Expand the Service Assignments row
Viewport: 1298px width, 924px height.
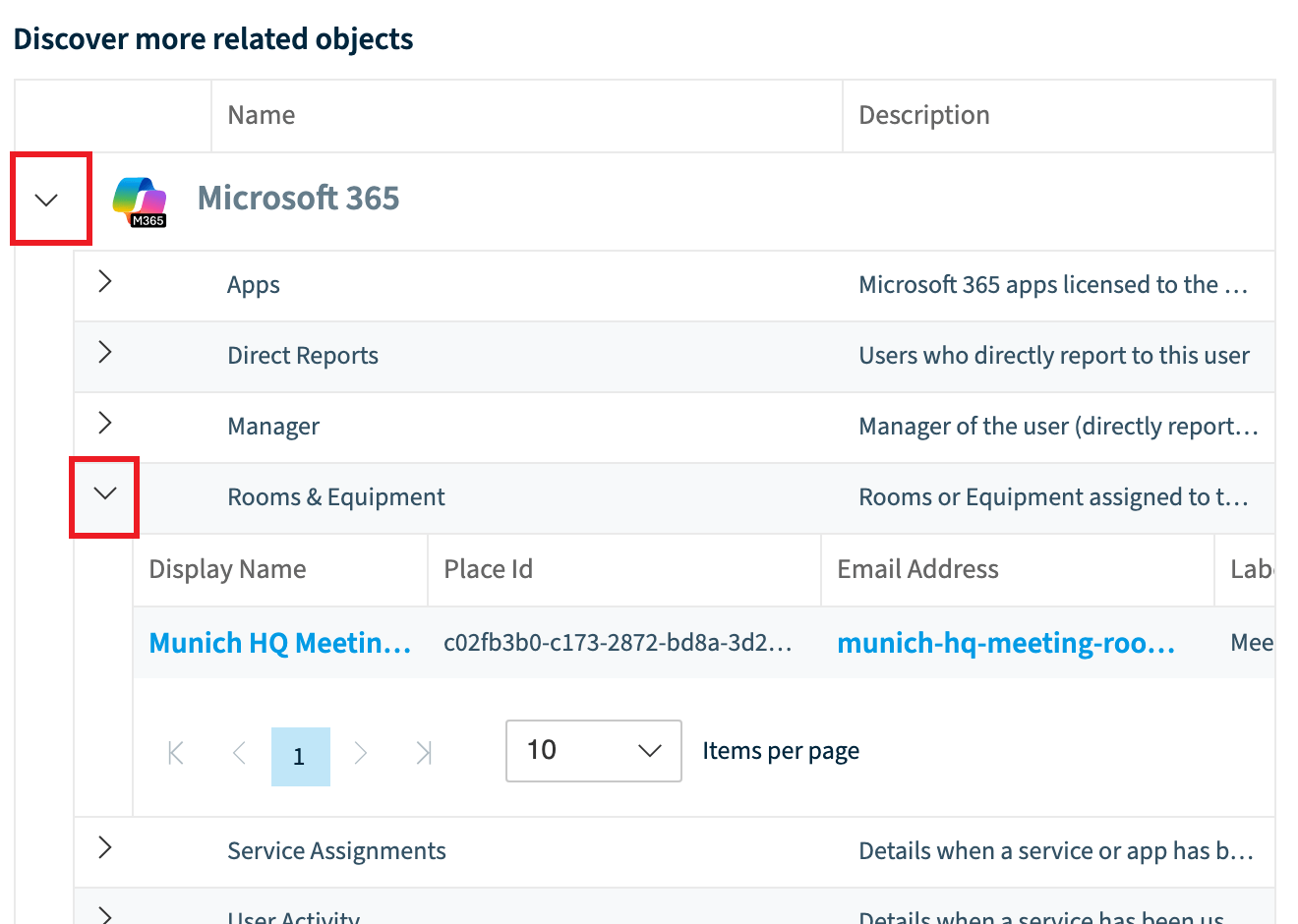(105, 847)
